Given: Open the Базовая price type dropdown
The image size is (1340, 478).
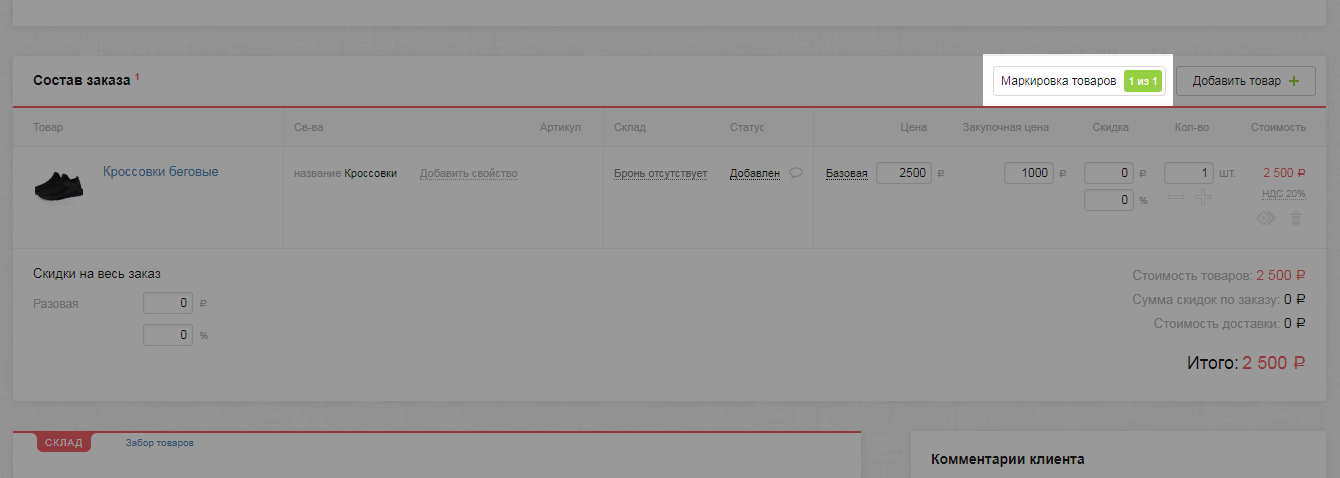Looking at the screenshot, I should tap(846, 174).
